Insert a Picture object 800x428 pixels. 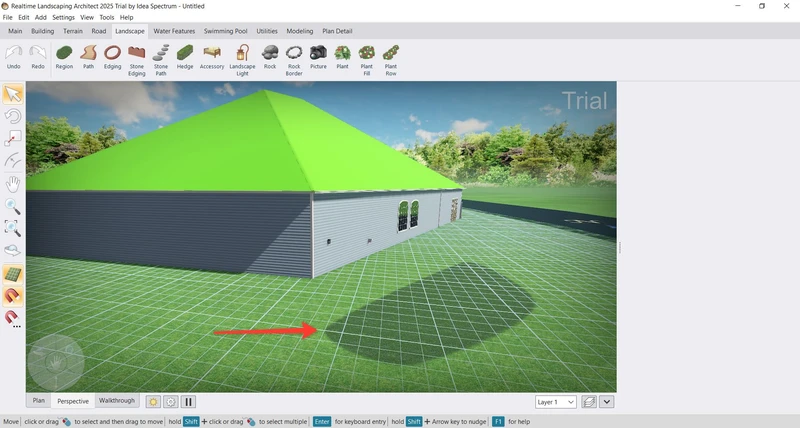[318, 56]
